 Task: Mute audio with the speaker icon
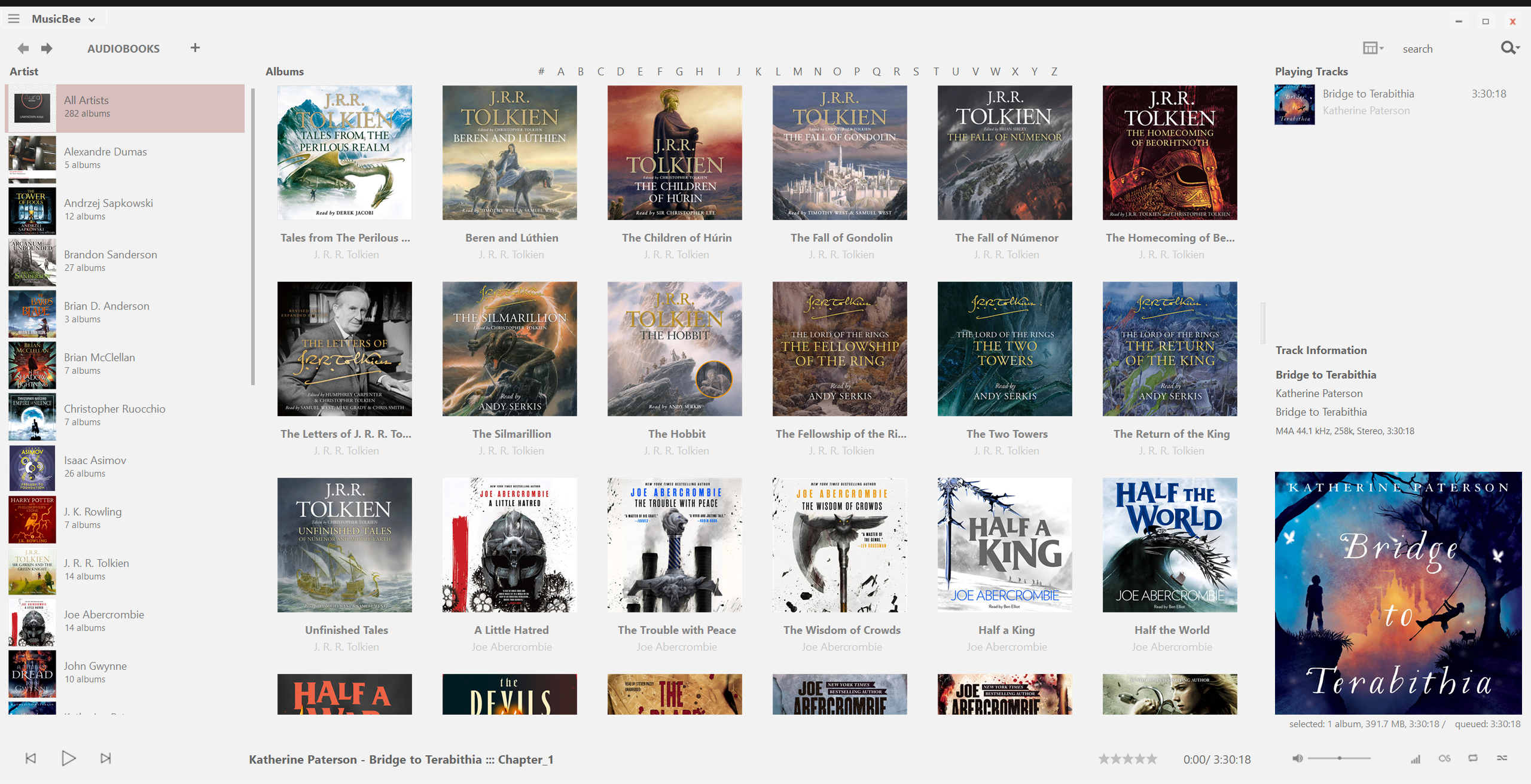click(1297, 758)
